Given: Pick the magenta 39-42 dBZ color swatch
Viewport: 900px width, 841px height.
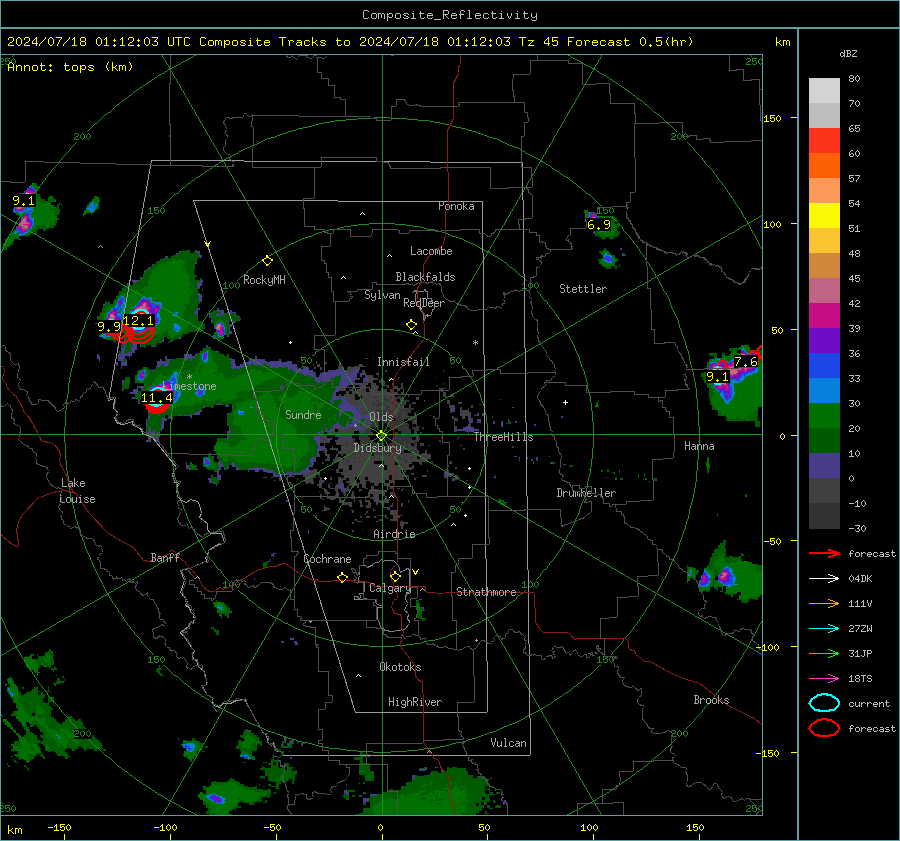Looking at the screenshot, I should pos(824,316).
